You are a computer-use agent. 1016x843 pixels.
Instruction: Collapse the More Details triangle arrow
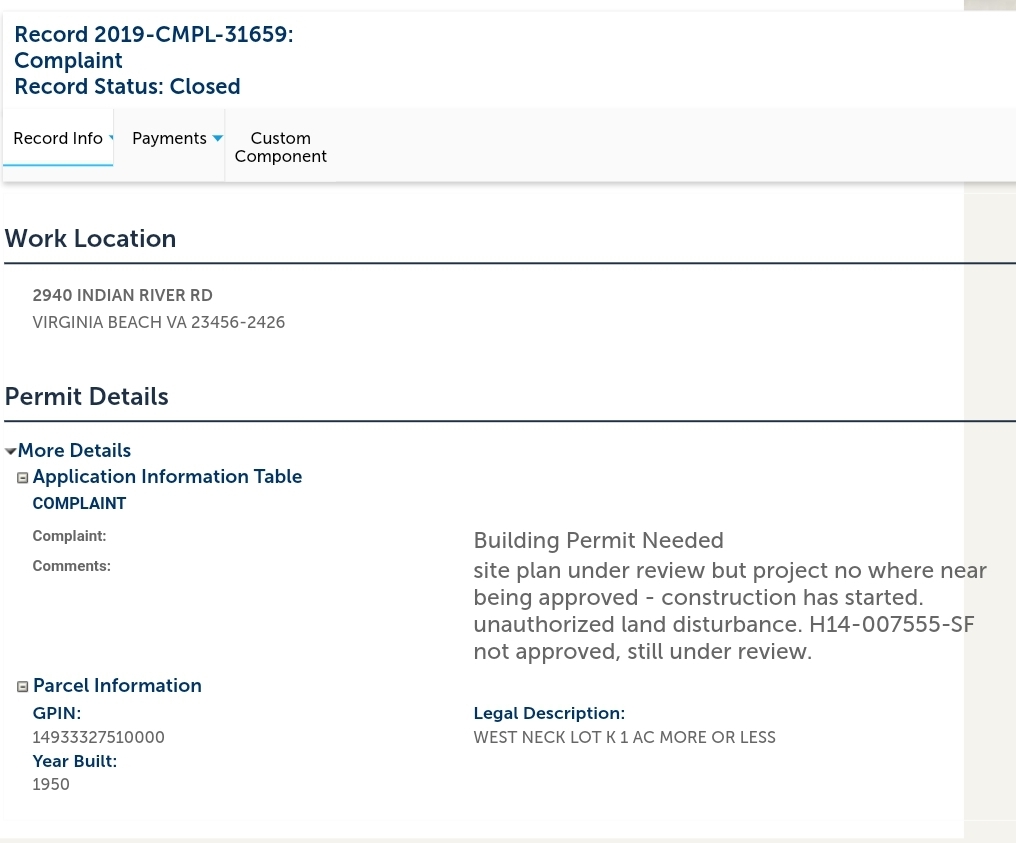[x=10, y=452]
